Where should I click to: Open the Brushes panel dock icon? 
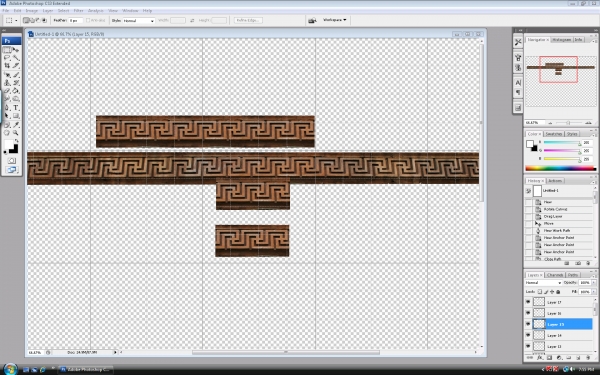point(518,58)
